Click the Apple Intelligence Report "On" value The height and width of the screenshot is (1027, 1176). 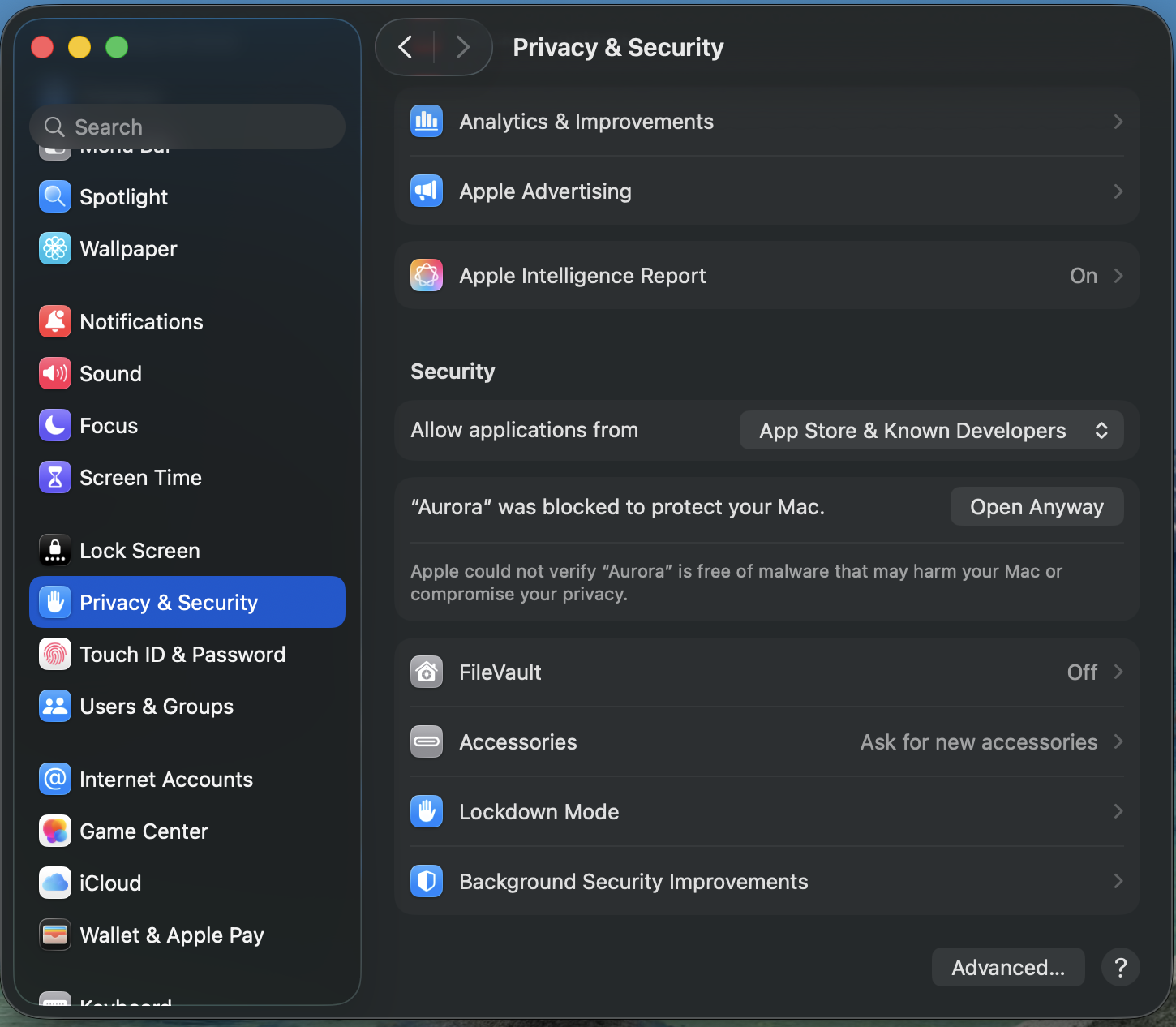[x=1084, y=276]
